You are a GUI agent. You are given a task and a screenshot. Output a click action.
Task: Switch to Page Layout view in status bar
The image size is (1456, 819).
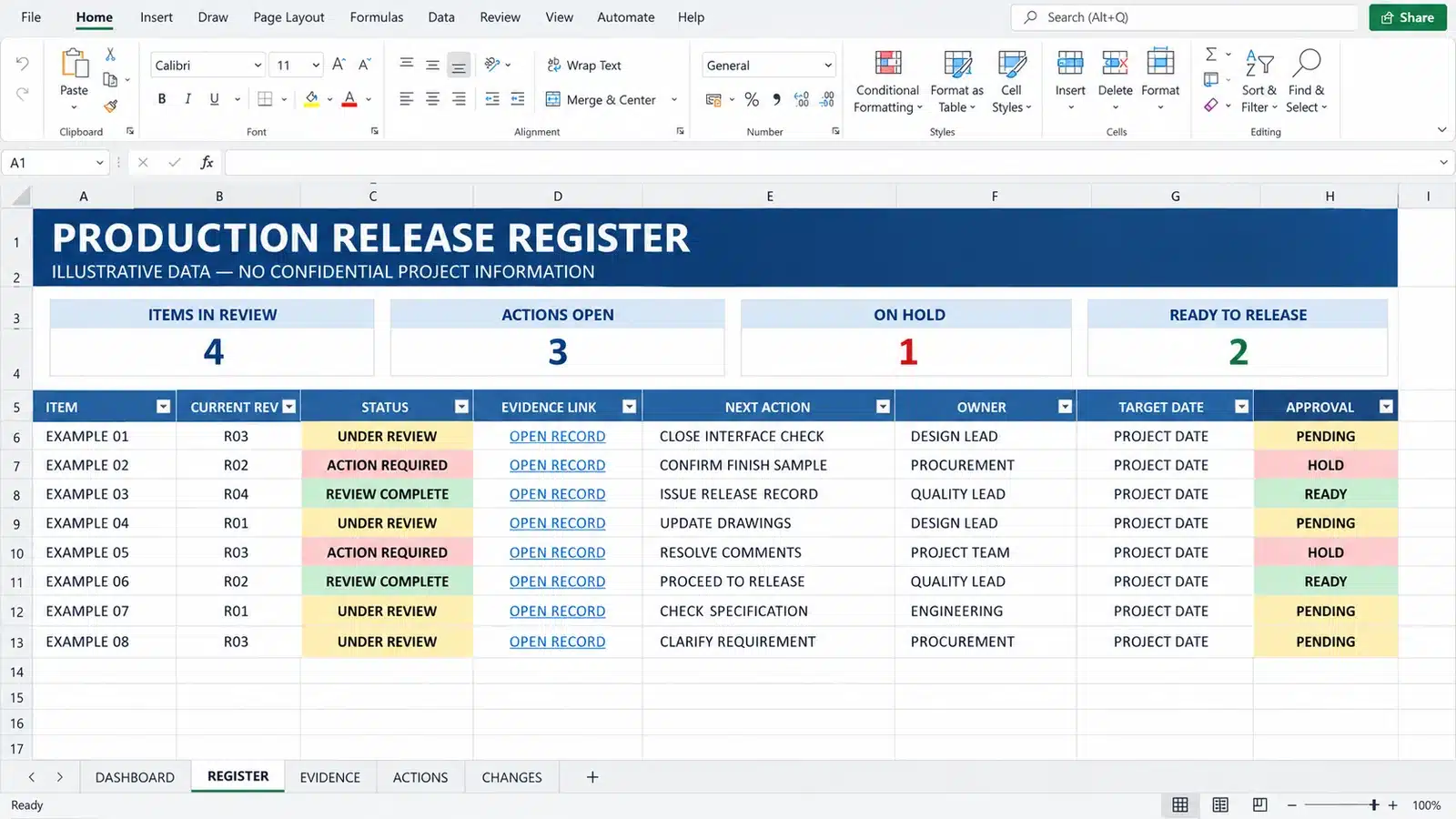tap(1220, 804)
